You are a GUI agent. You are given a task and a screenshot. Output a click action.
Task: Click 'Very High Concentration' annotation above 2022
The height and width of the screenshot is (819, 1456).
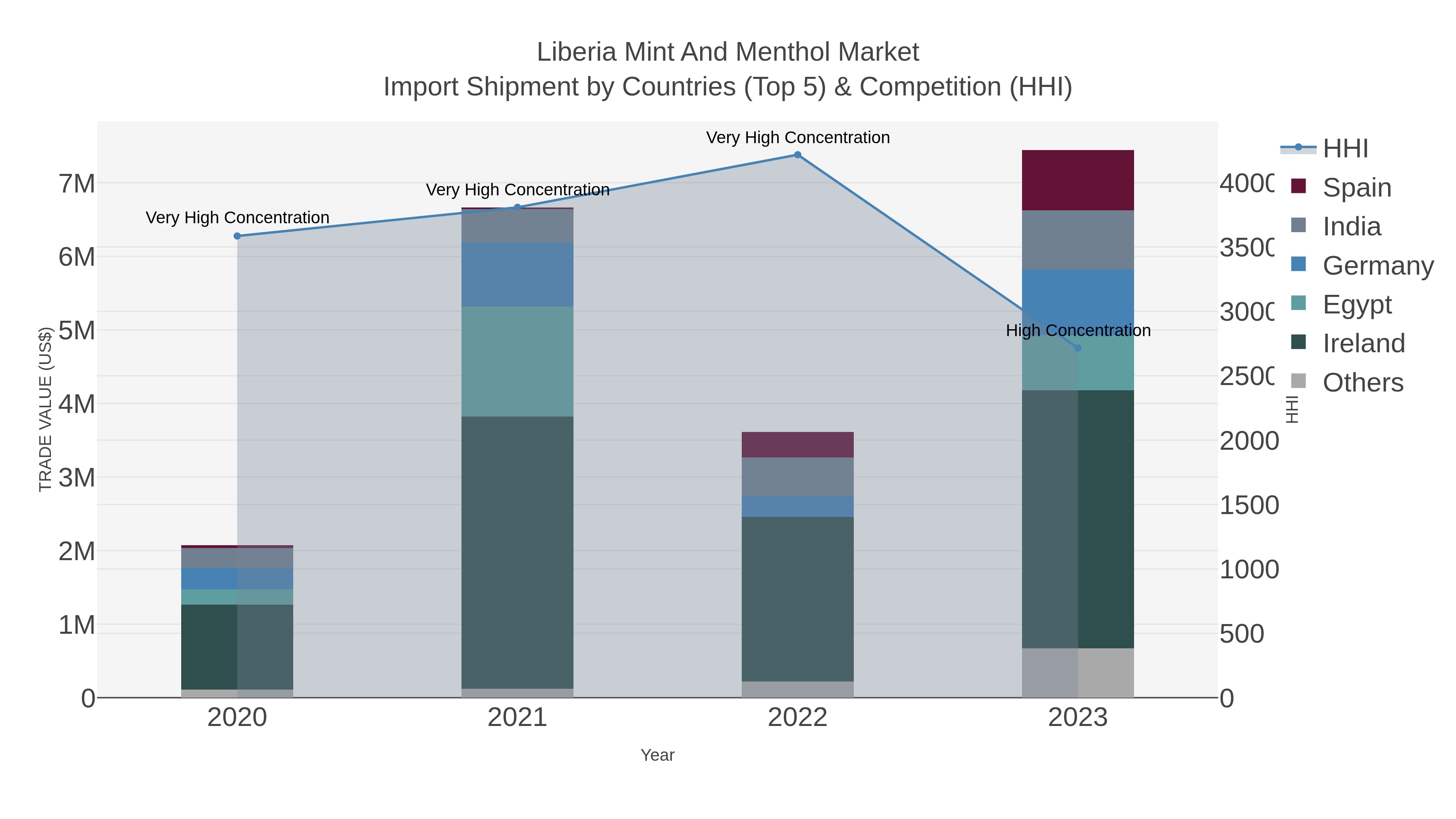[798, 138]
